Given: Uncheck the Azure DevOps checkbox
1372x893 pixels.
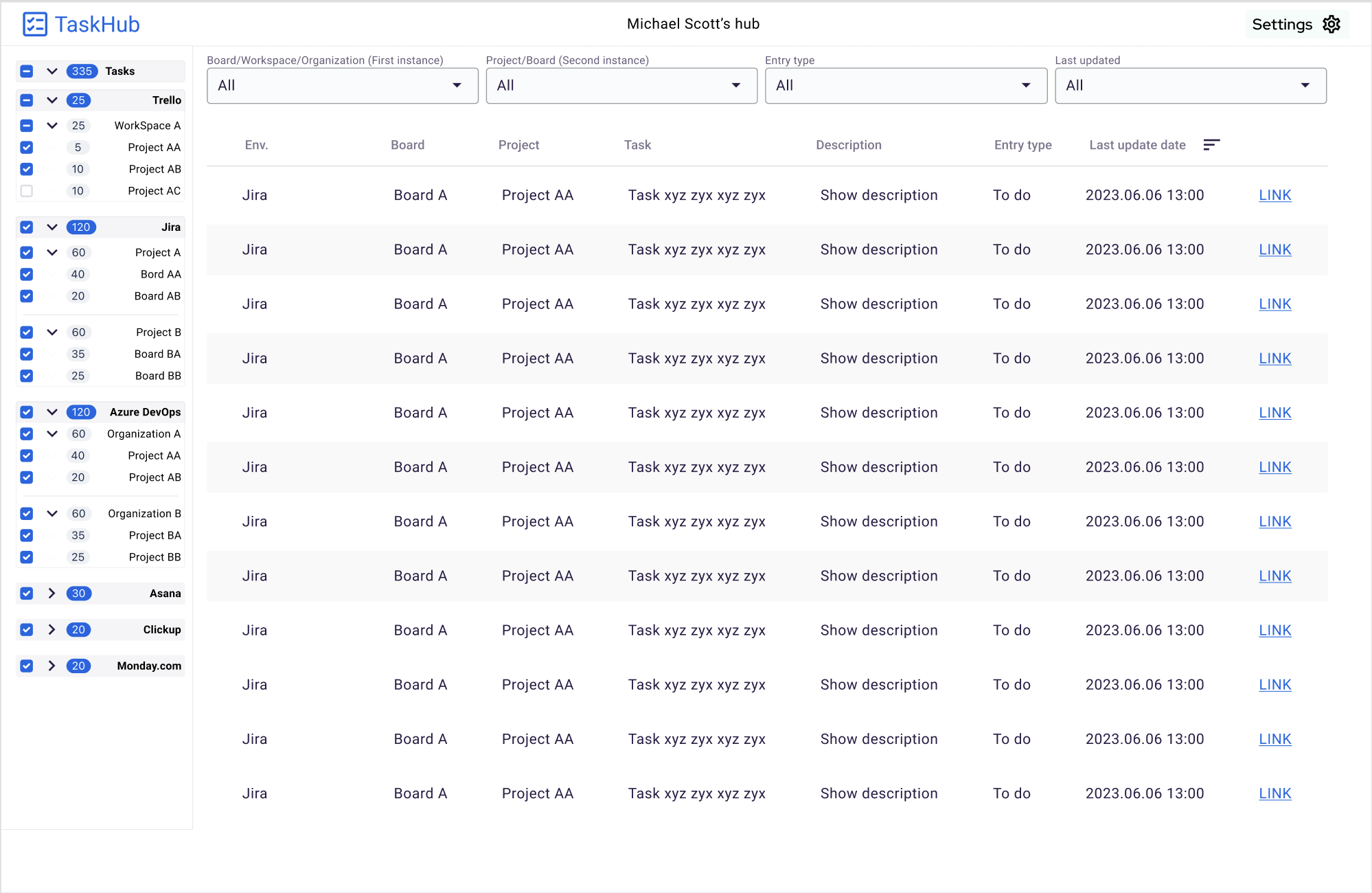Looking at the screenshot, I should pos(27,412).
